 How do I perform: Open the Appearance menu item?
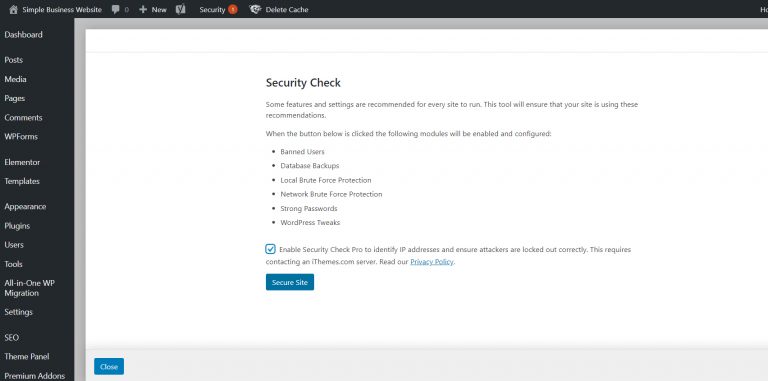click(25, 207)
